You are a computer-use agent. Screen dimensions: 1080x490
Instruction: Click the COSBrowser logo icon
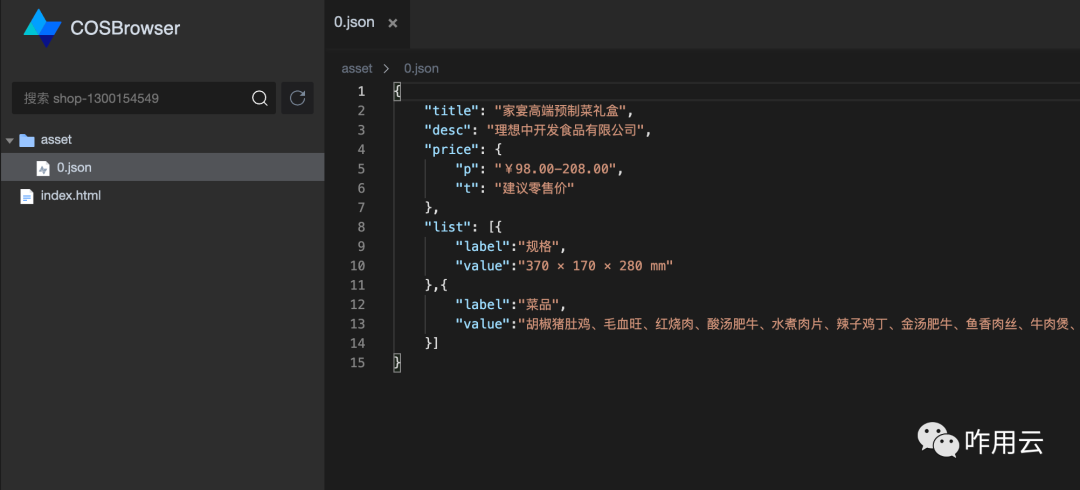point(43,28)
